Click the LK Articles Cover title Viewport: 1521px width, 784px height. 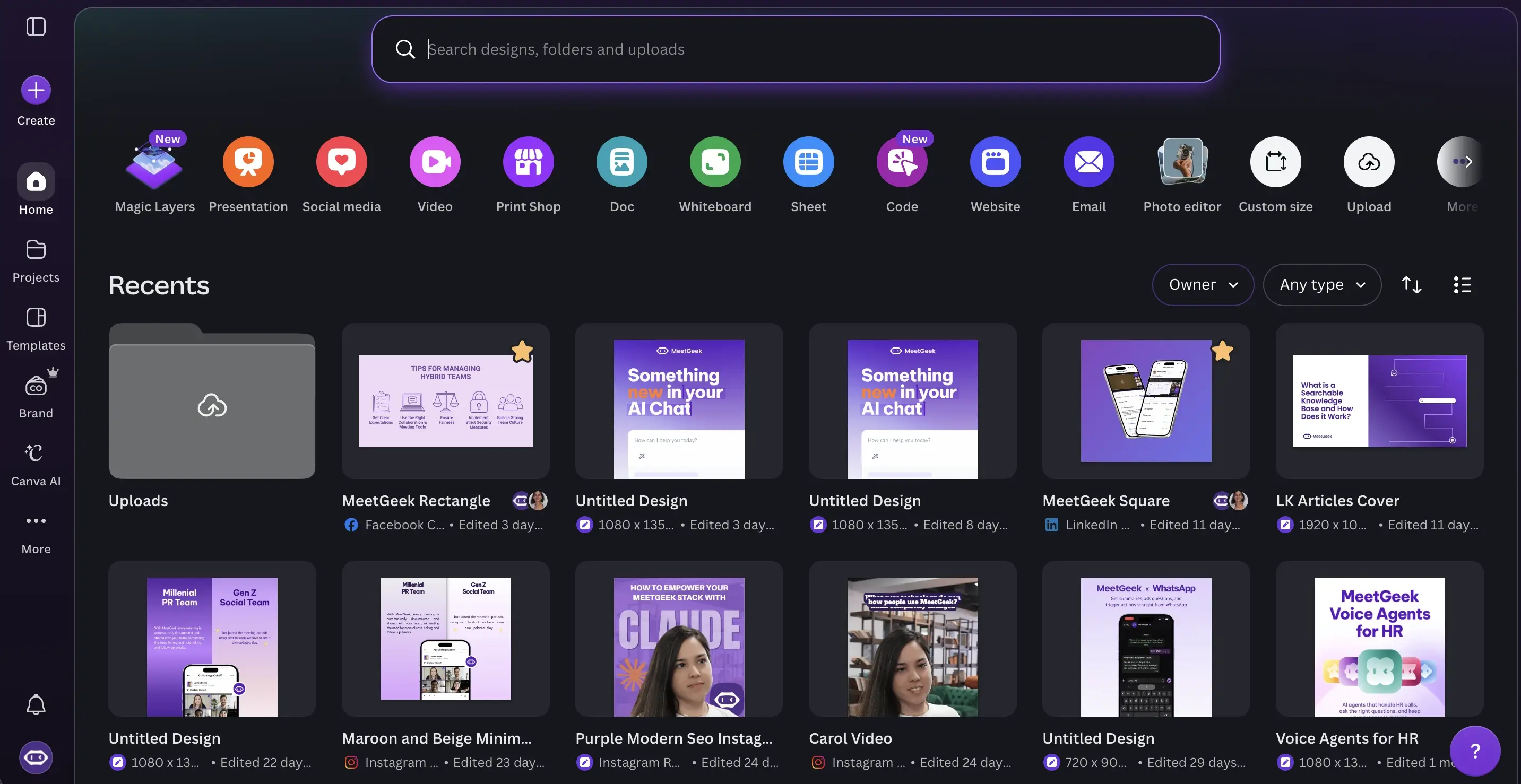tap(1337, 501)
